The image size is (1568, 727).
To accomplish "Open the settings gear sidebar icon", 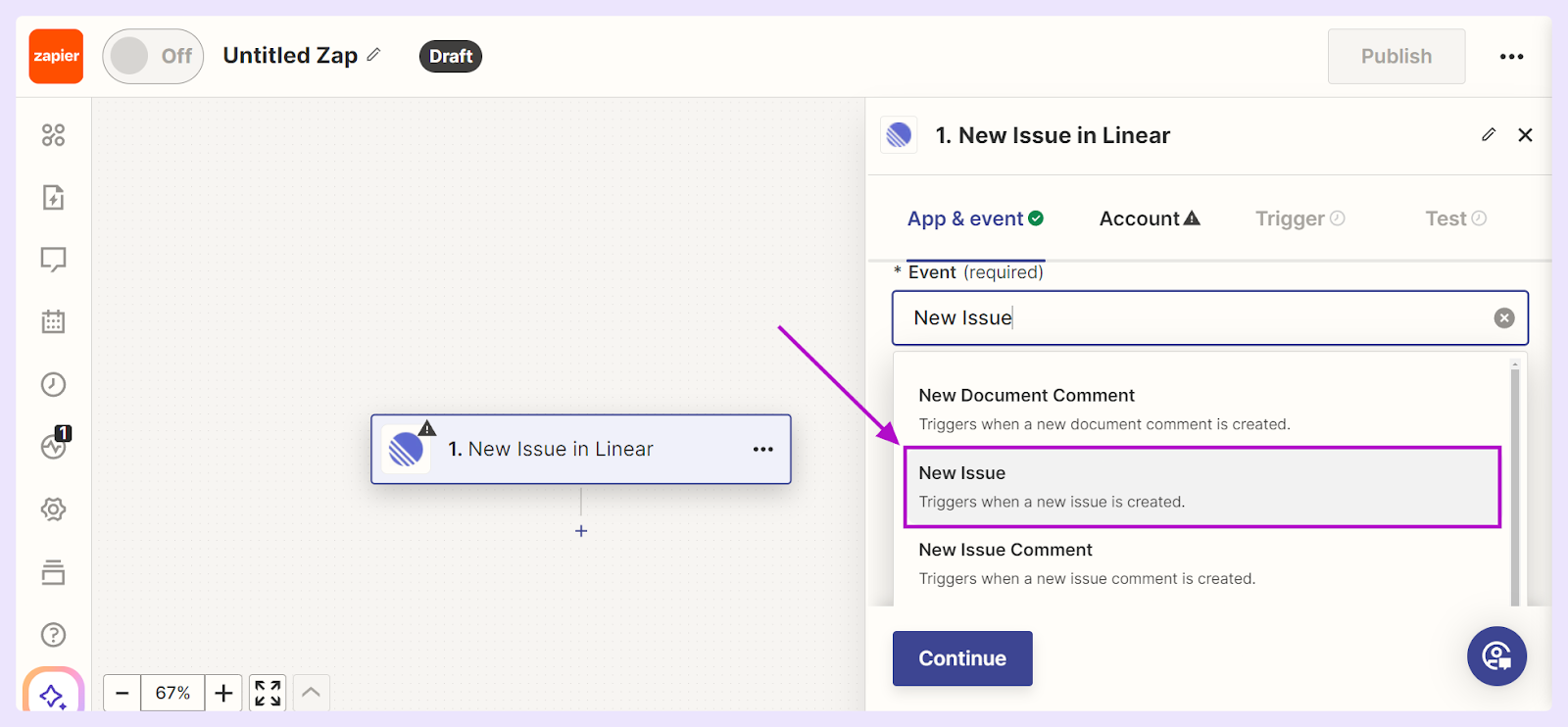I will 53,509.
